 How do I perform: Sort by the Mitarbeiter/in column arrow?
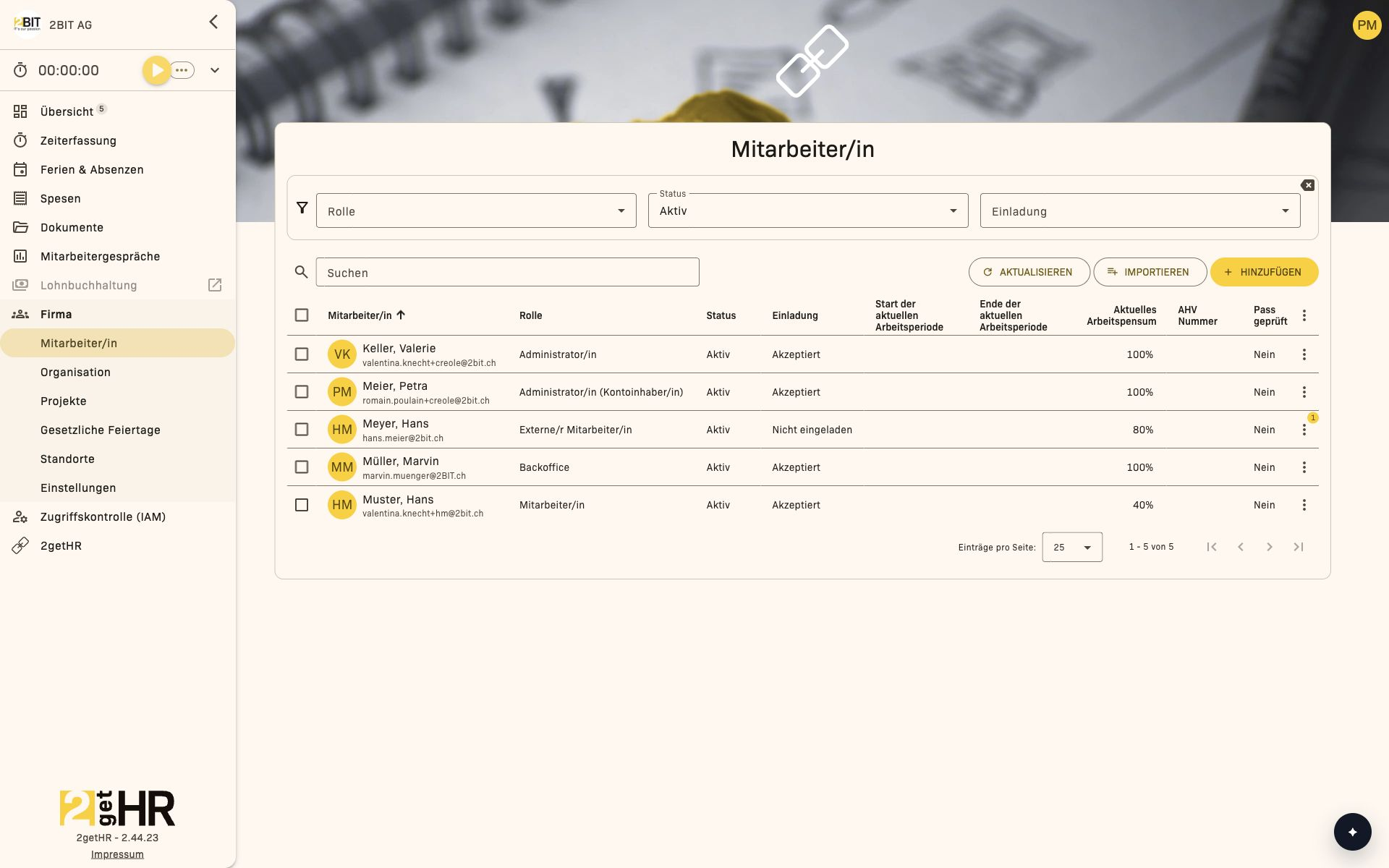tap(401, 315)
